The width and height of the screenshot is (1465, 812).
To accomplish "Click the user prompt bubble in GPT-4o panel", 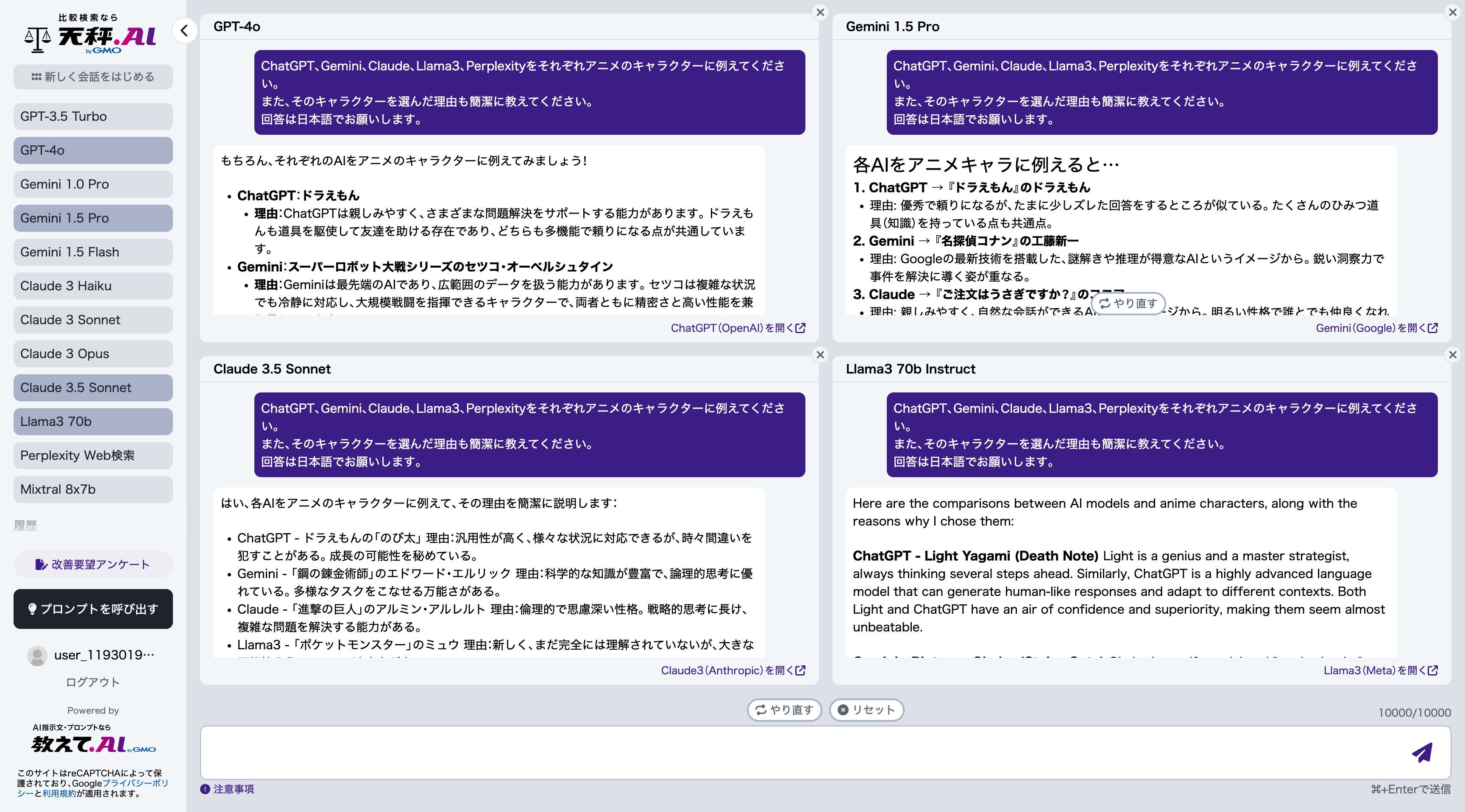I will (x=529, y=93).
